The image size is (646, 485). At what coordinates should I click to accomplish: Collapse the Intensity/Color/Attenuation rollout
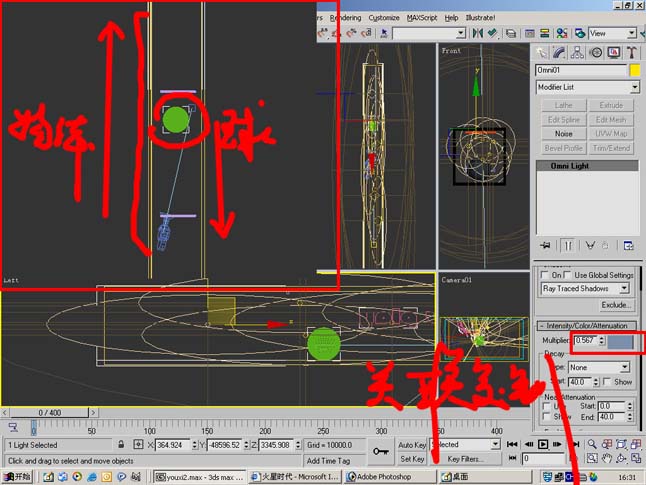(x=587, y=326)
